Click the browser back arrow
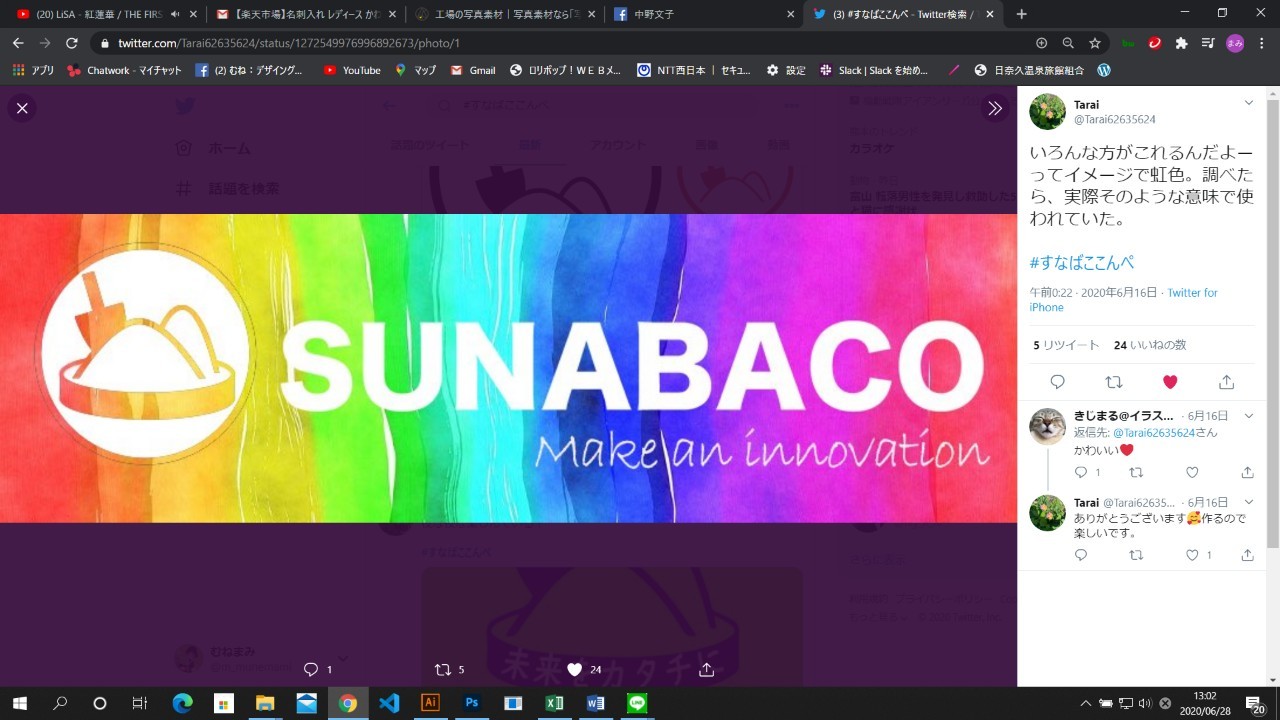The width and height of the screenshot is (1280, 720). [x=18, y=43]
